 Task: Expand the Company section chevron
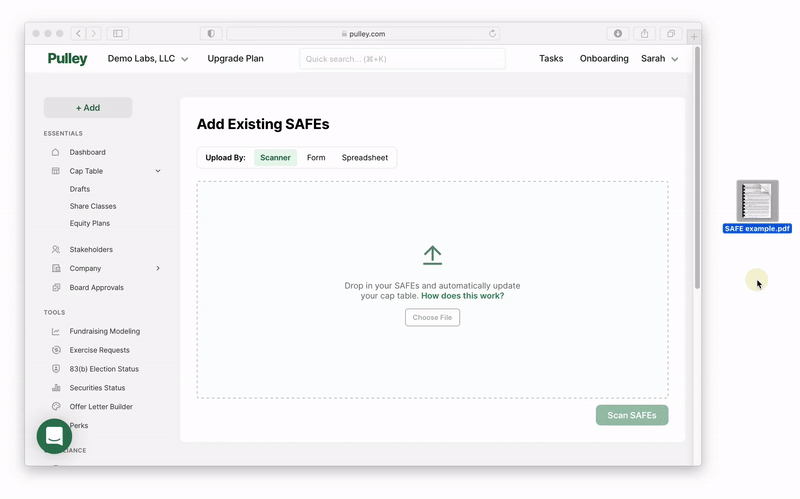click(158, 268)
